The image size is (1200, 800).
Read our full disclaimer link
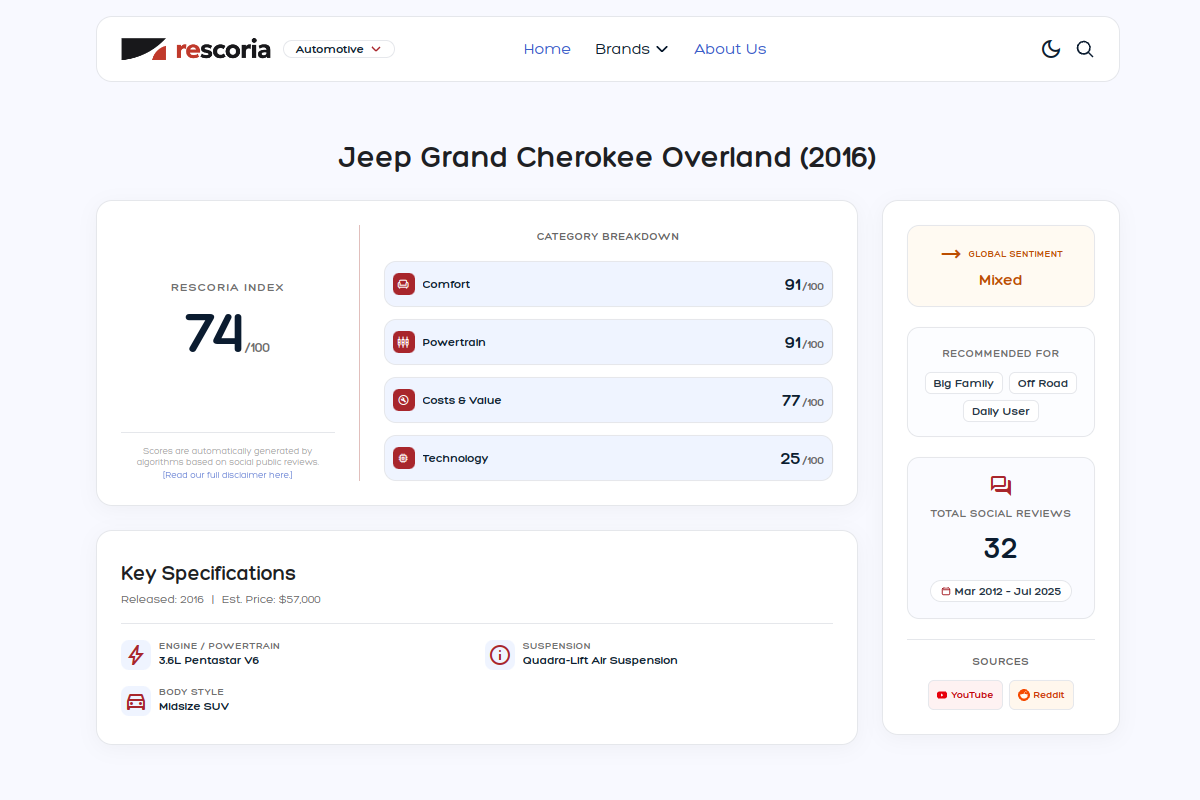pos(228,475)
